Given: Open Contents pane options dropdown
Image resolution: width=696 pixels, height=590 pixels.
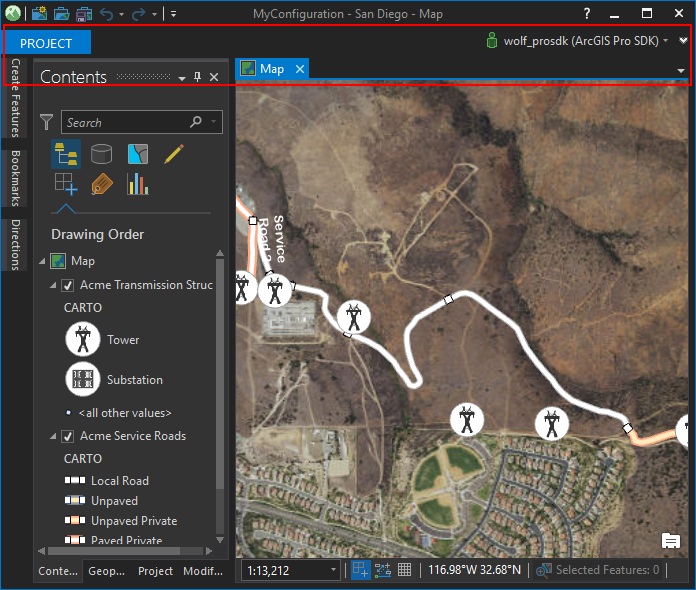Looking at the screenshot, I should pos(182,78).
